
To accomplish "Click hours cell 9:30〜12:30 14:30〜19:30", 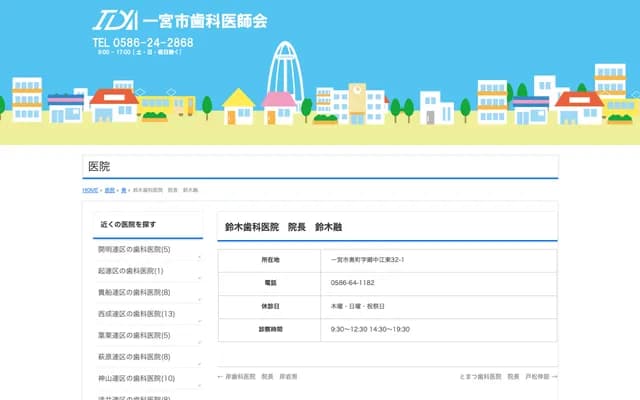I will (x=439, y=329).
